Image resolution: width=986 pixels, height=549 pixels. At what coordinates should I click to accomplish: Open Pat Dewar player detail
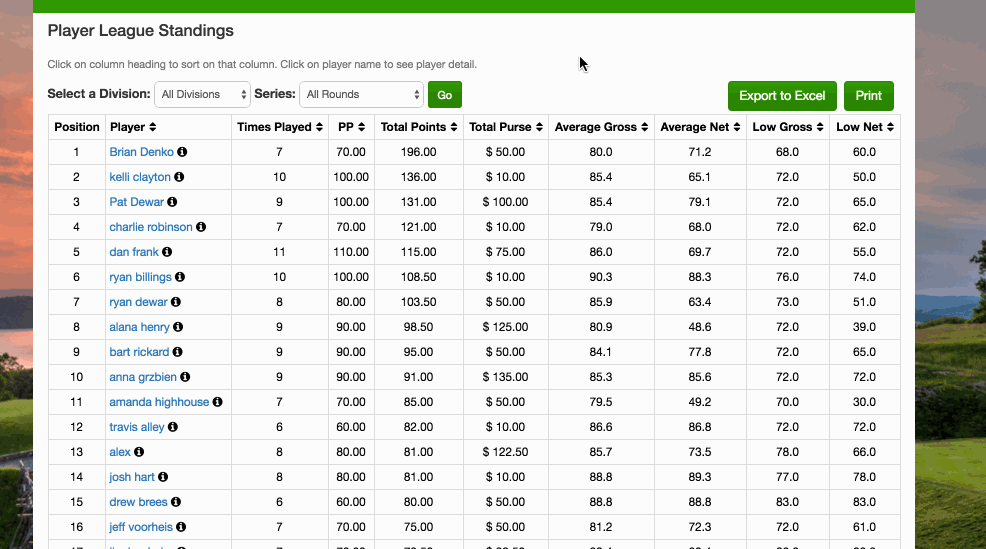tap(136, 202)
